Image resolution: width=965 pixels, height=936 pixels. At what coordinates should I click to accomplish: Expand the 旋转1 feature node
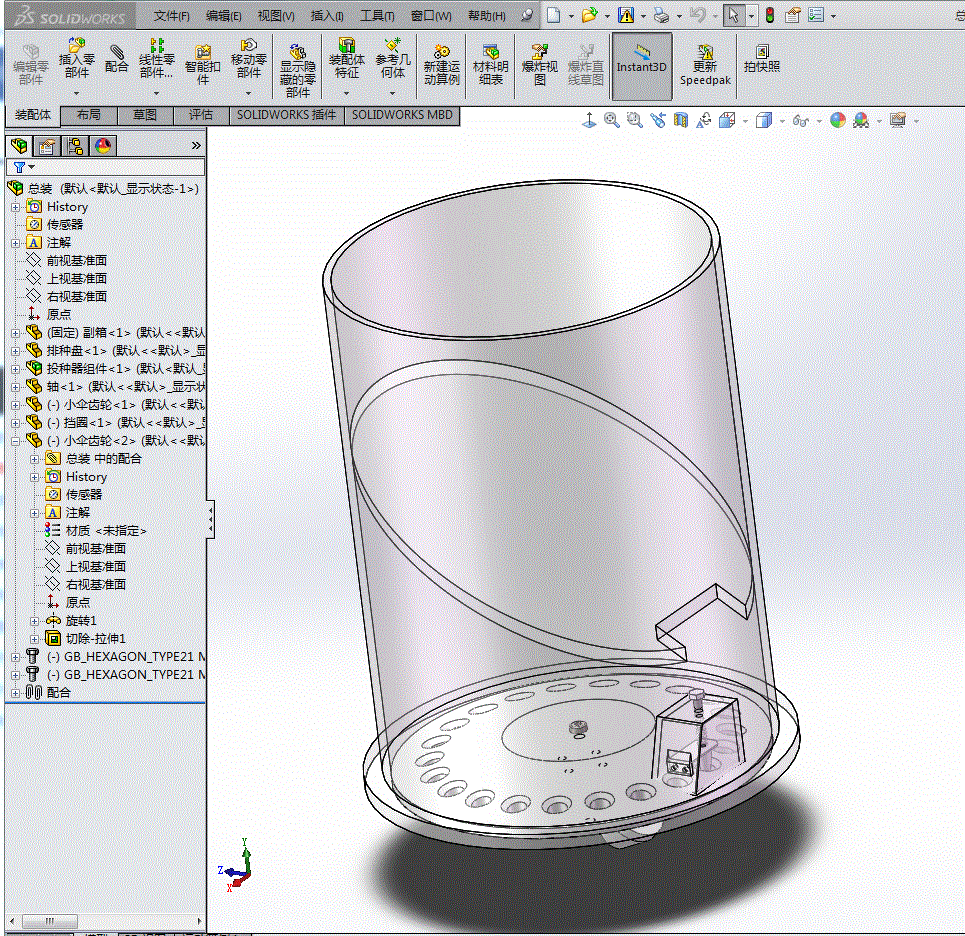(x=34, y=621)
